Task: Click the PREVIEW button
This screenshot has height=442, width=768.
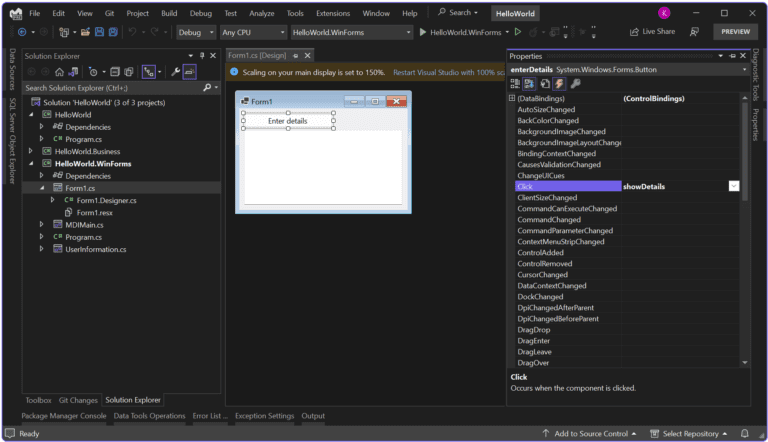Action: 736,31
